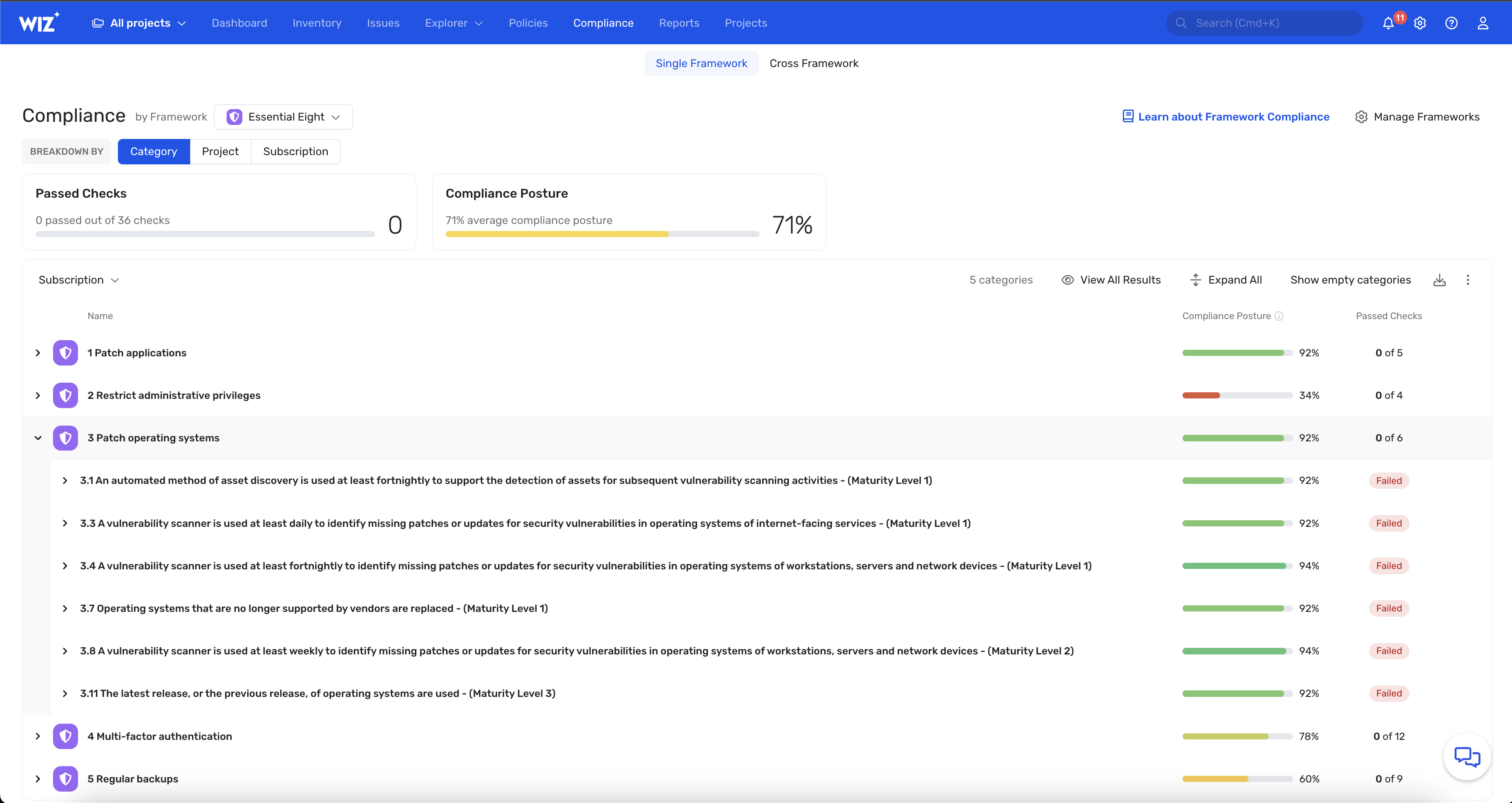Screen dimensions: 1512x803
Task: Expand control 3.8 weekly vulnerability scanner
Action: pyautogui.click(x=65, y=651)
